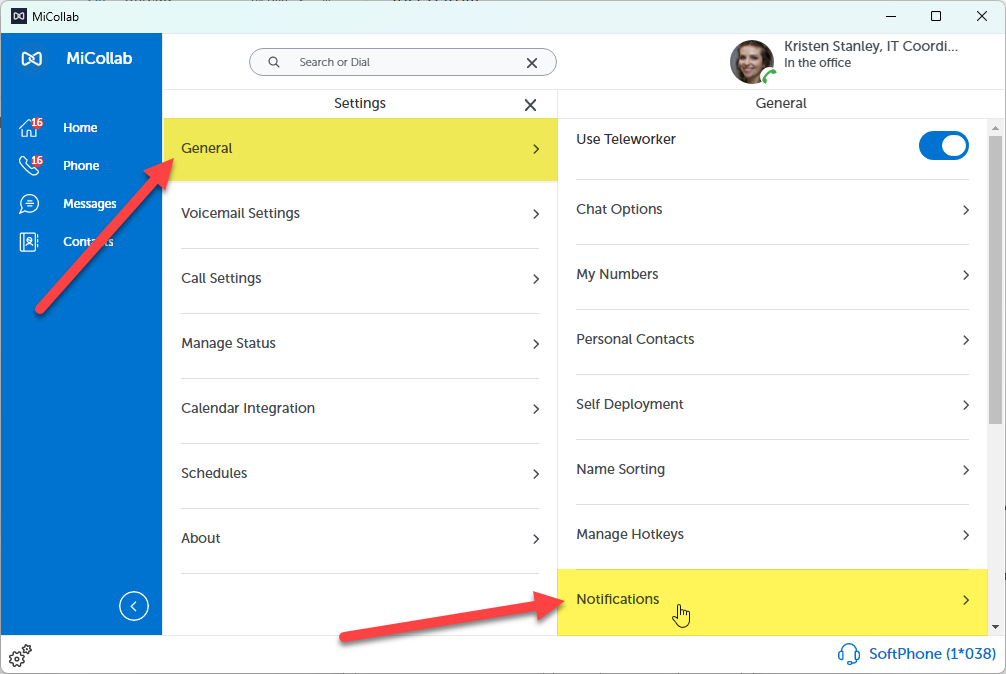Click the scrollbar down arrow
Image resolution: width=1006 pixels, height=674 pixels.
pyautogui.click(x=995, y=627)
